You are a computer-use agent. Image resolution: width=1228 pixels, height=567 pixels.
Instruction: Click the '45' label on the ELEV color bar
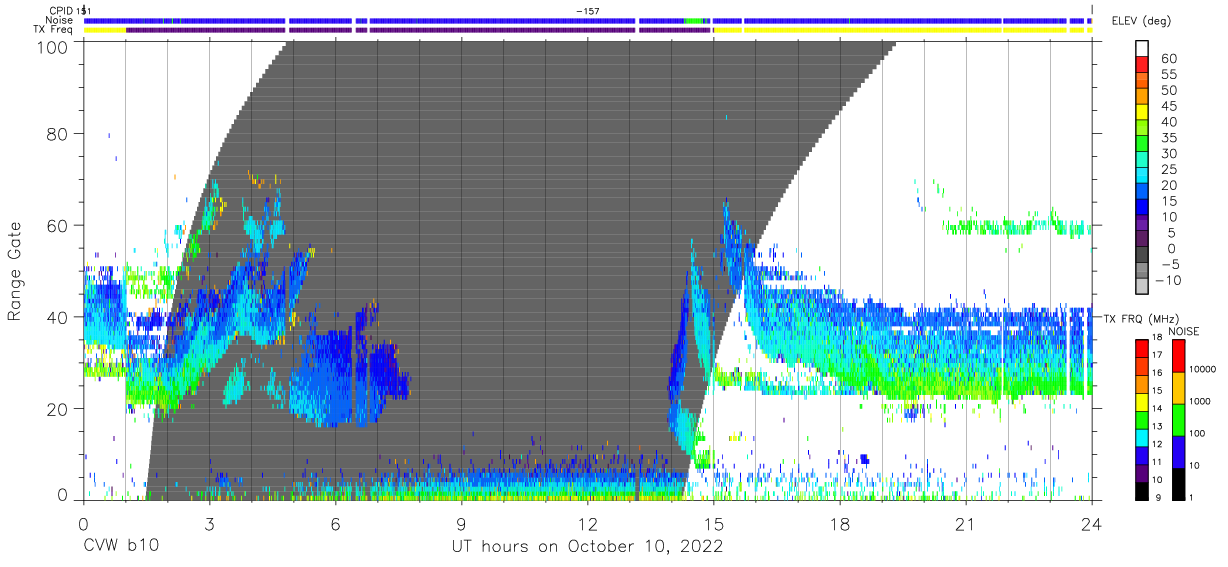click(x=1169, y=106)
